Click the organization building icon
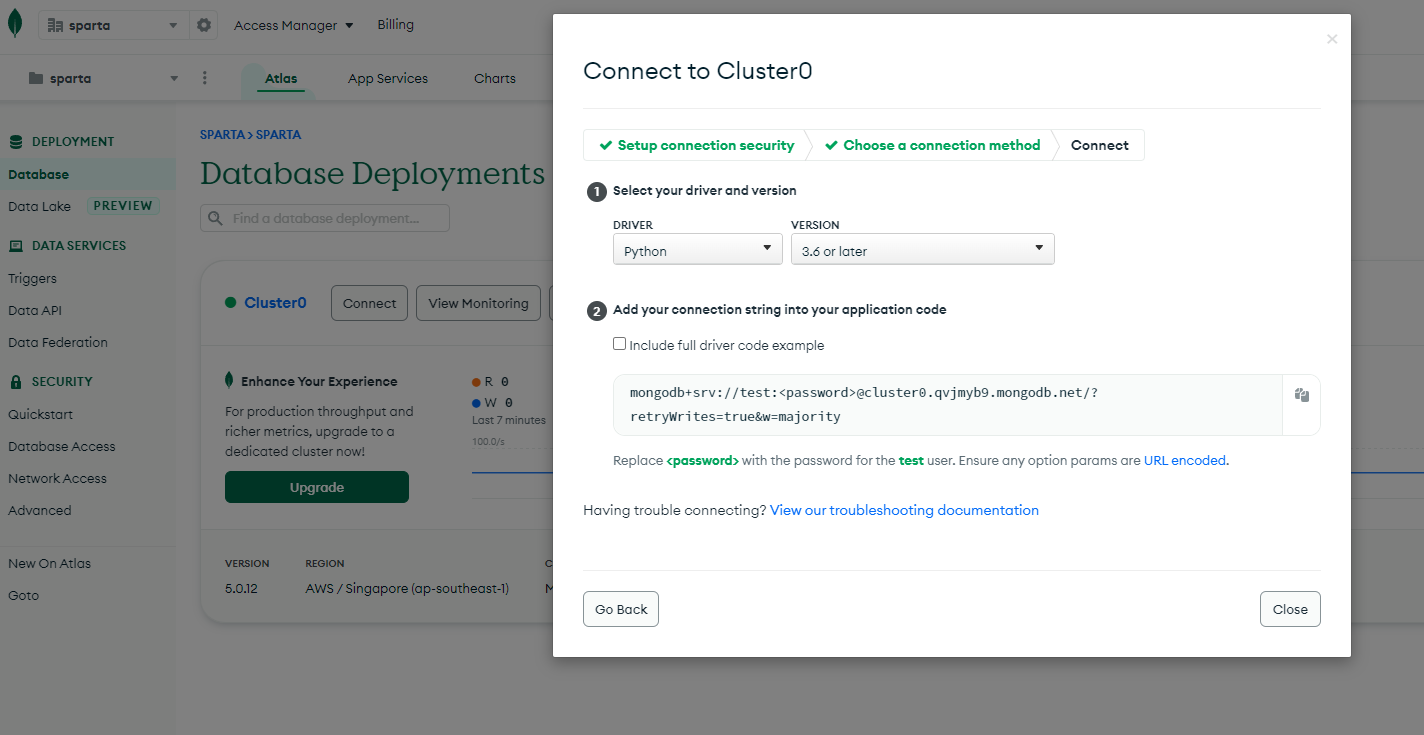 (x=55, y=25)
